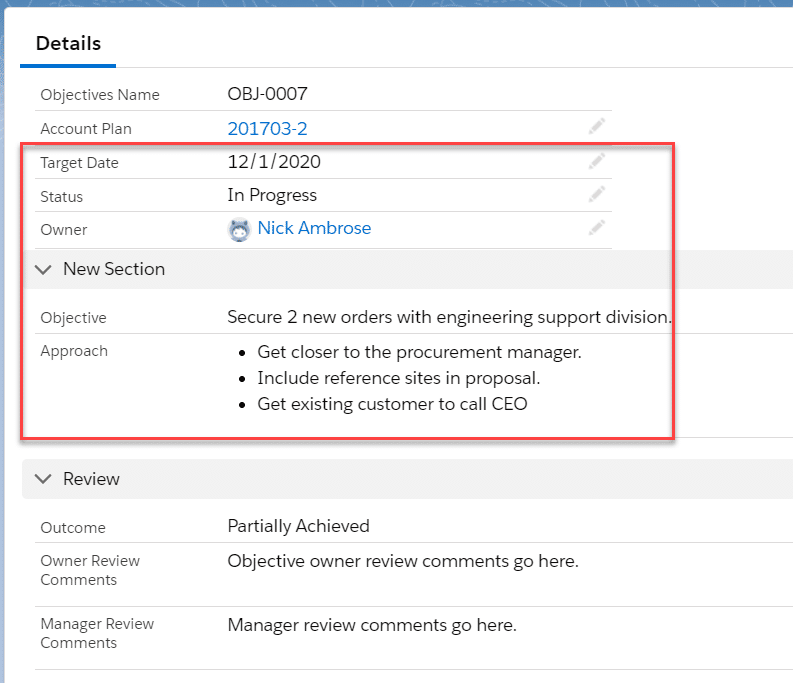Click the edit pencil beside Account Plan
793x683 pixels.
pos(597,126)
